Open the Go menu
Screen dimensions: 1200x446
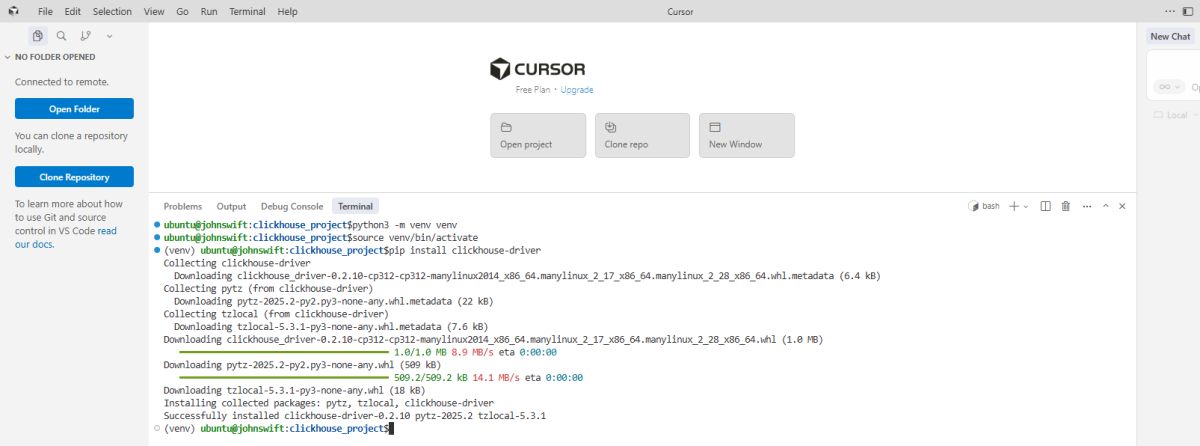click(182, 11)
